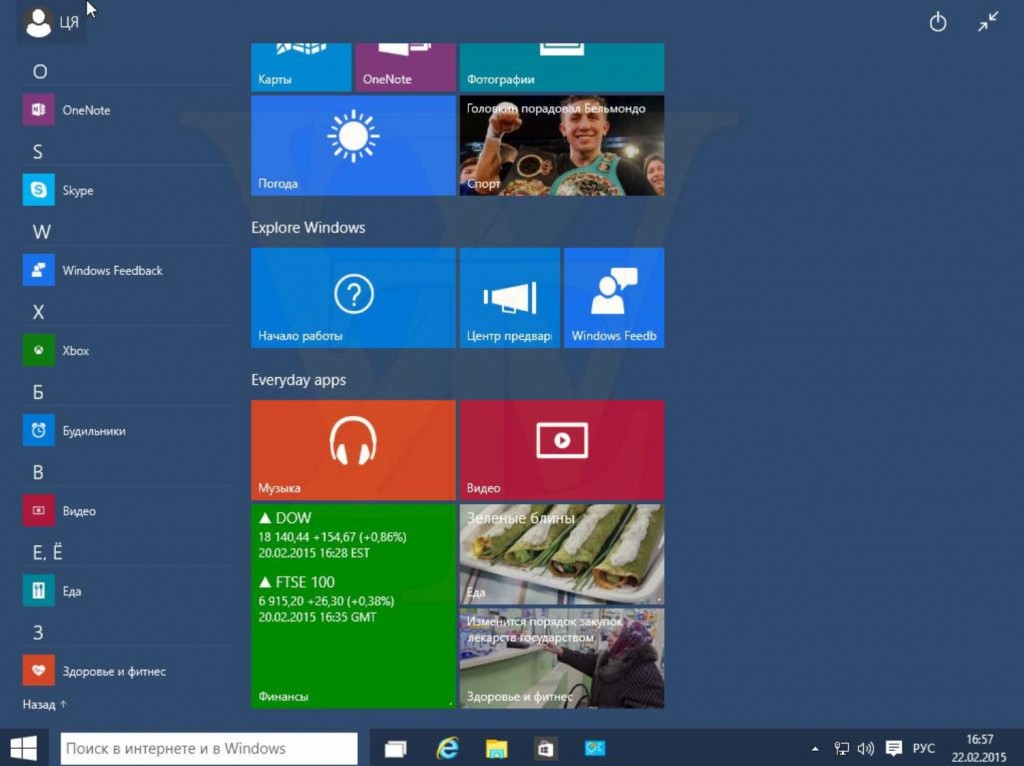Select the Е, Ё section header
Viewport: 1024px width, 766px height.
pyautogui.click(x=47, y=552)
